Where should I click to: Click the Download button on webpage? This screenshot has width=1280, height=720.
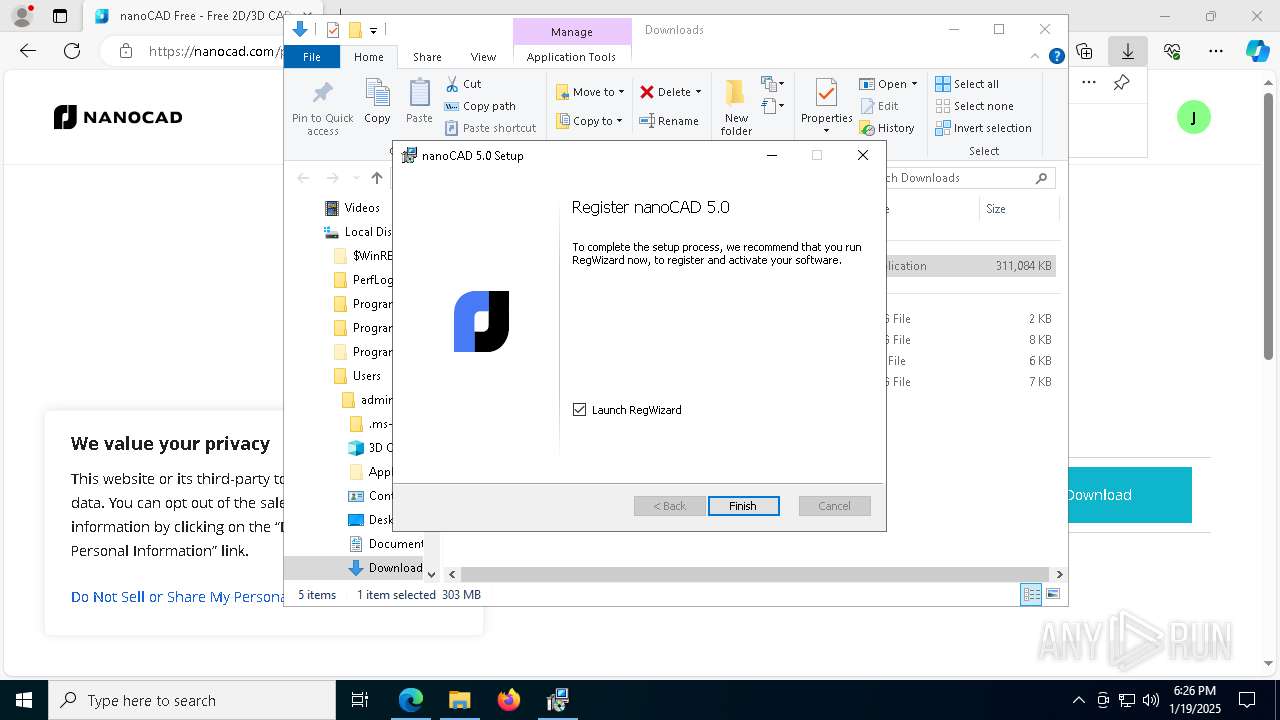pyautogui.click(x=1129, y=495)
